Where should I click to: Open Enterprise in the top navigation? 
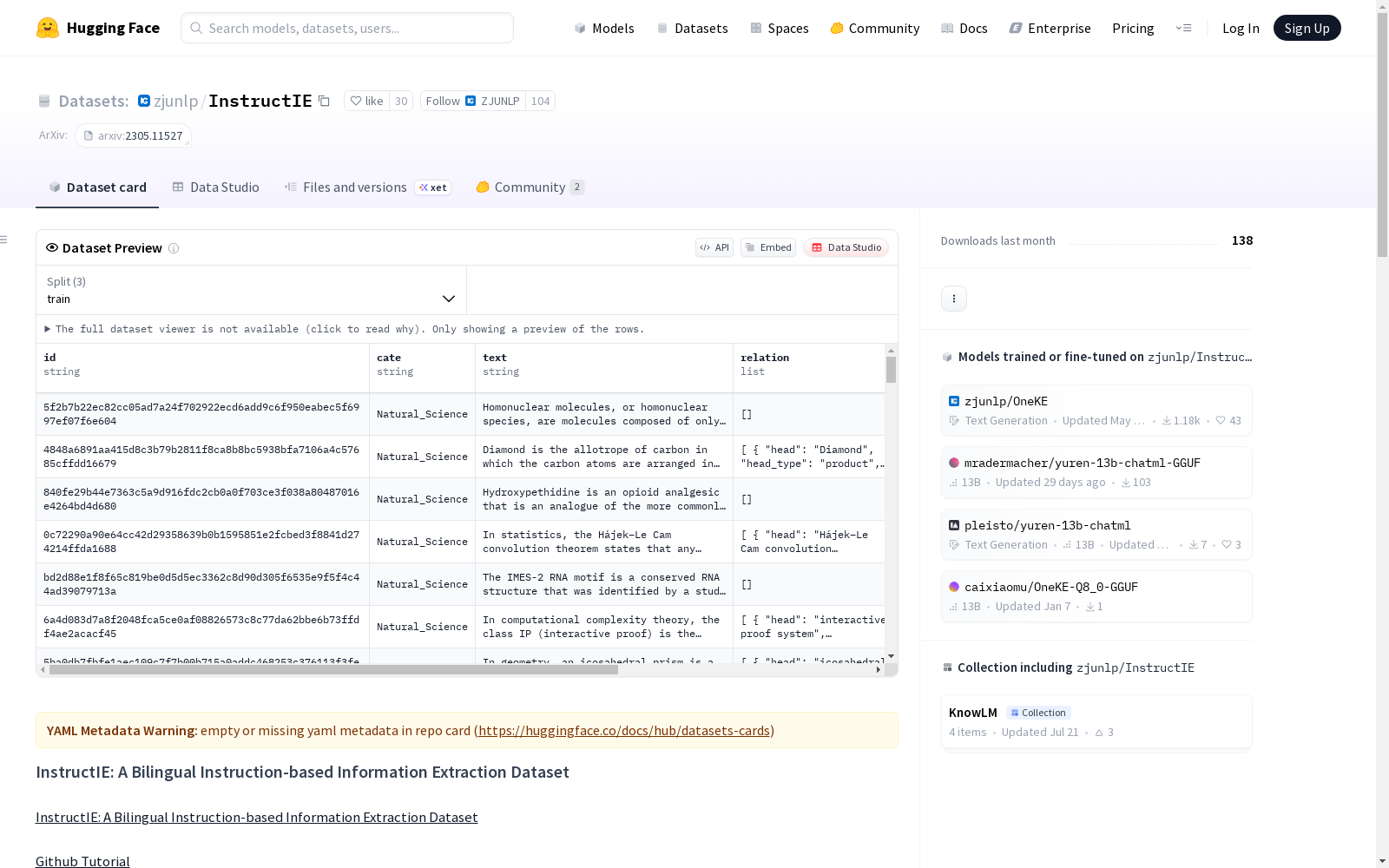tap(1050, 28)
